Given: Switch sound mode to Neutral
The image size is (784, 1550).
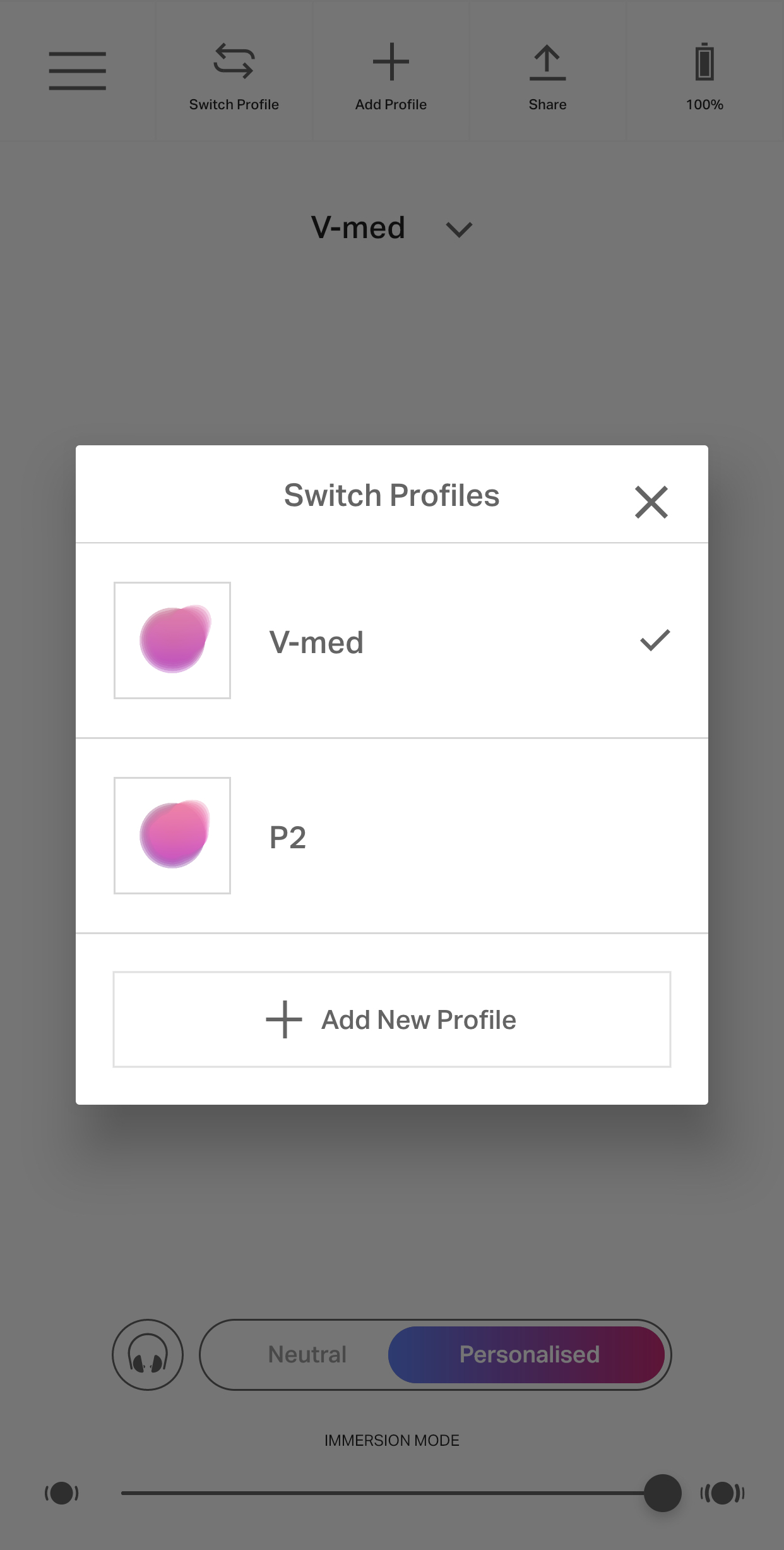Looking at the screenshot, I should 307,1354.
